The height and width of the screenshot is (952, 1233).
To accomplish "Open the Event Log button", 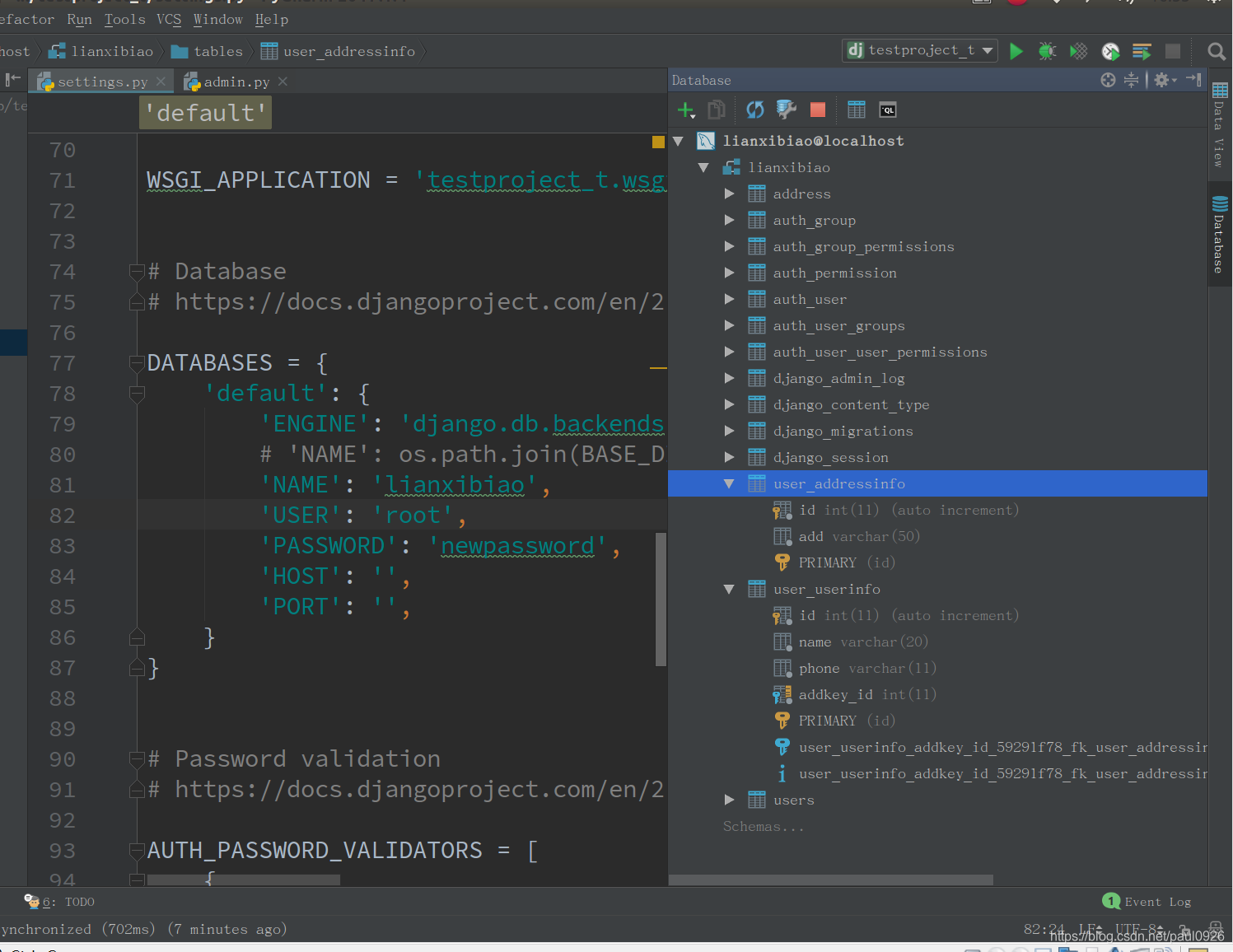I will [x=1147, y=902].
